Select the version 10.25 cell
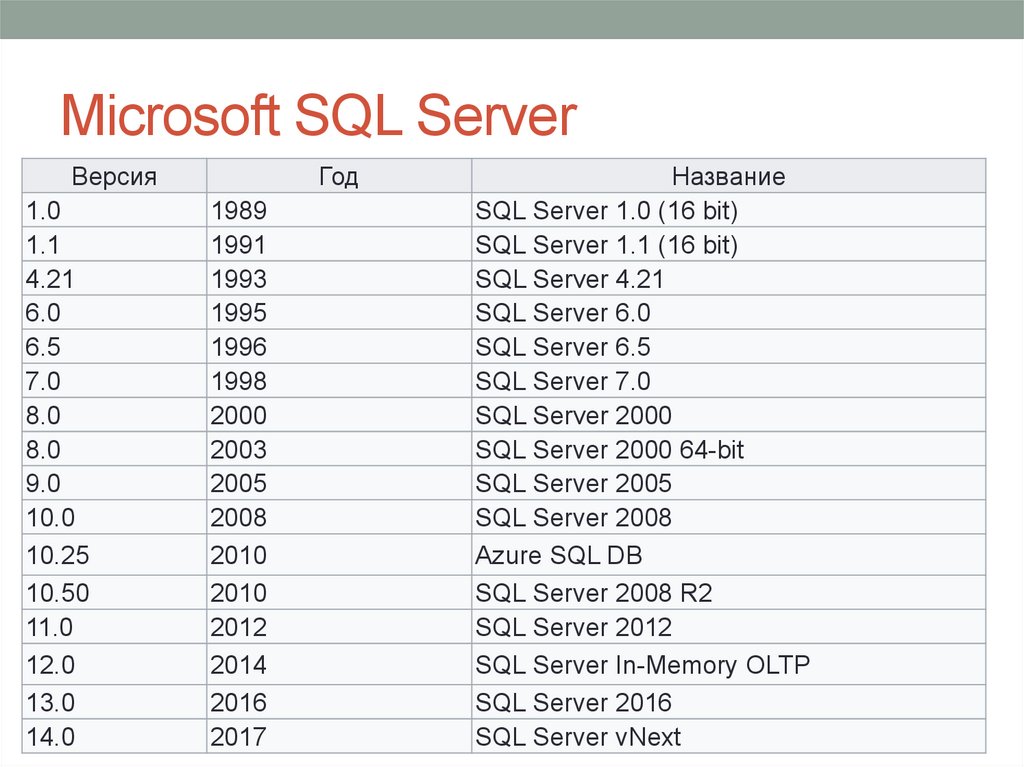Viewport: 1024px width, 767px height. [x=56, y=555]
